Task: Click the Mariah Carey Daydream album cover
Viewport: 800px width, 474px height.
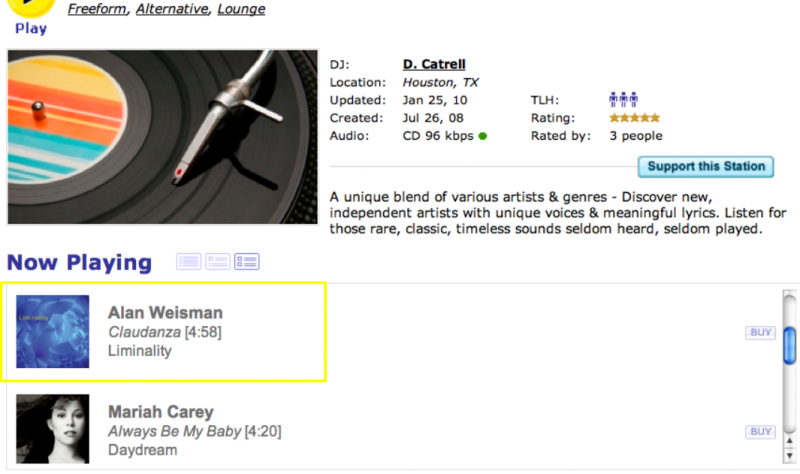Action: 53,430
